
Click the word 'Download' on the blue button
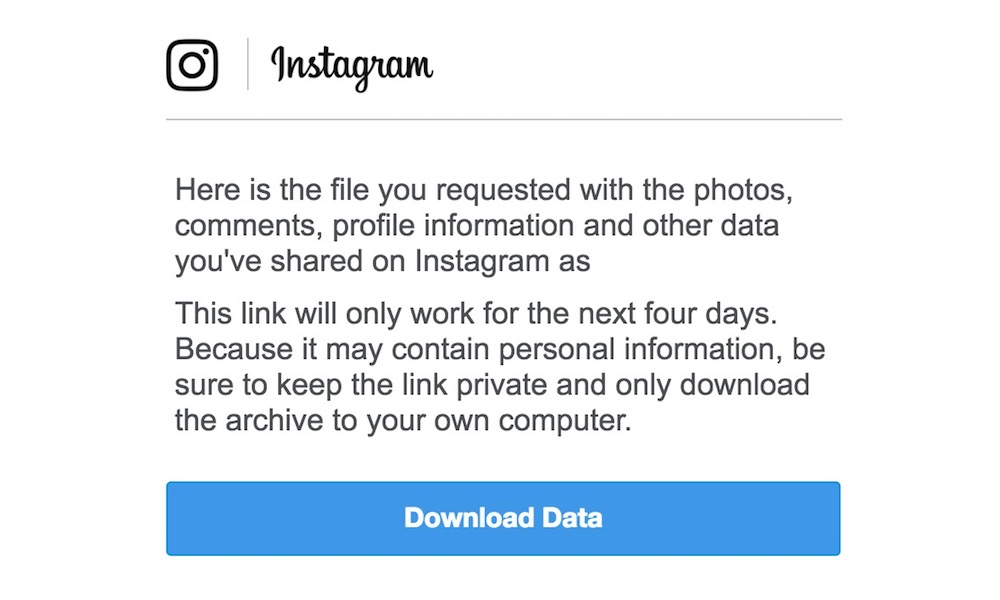click(469, 518)
